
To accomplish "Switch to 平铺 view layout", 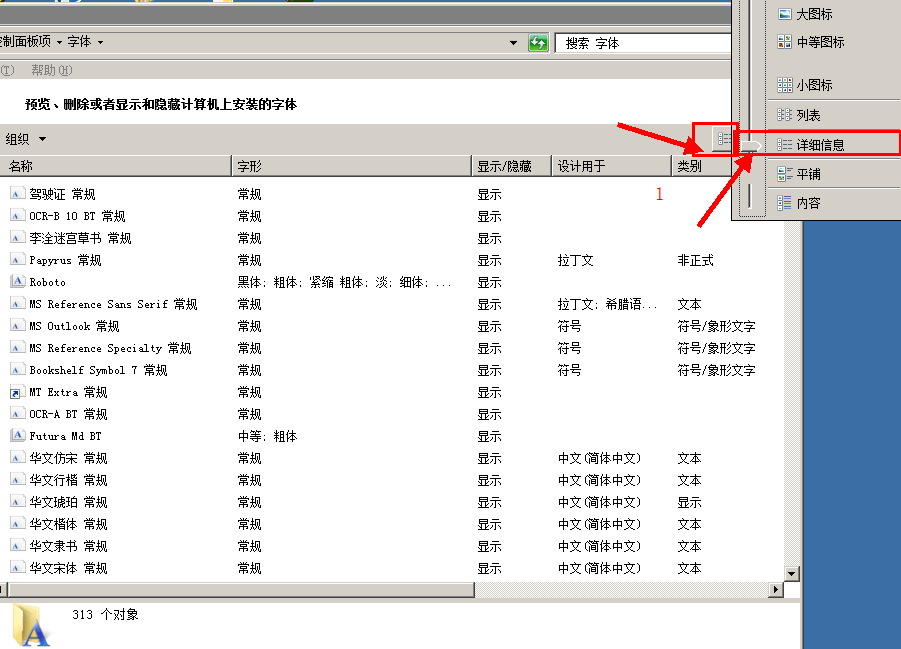I will coord(808,174).
